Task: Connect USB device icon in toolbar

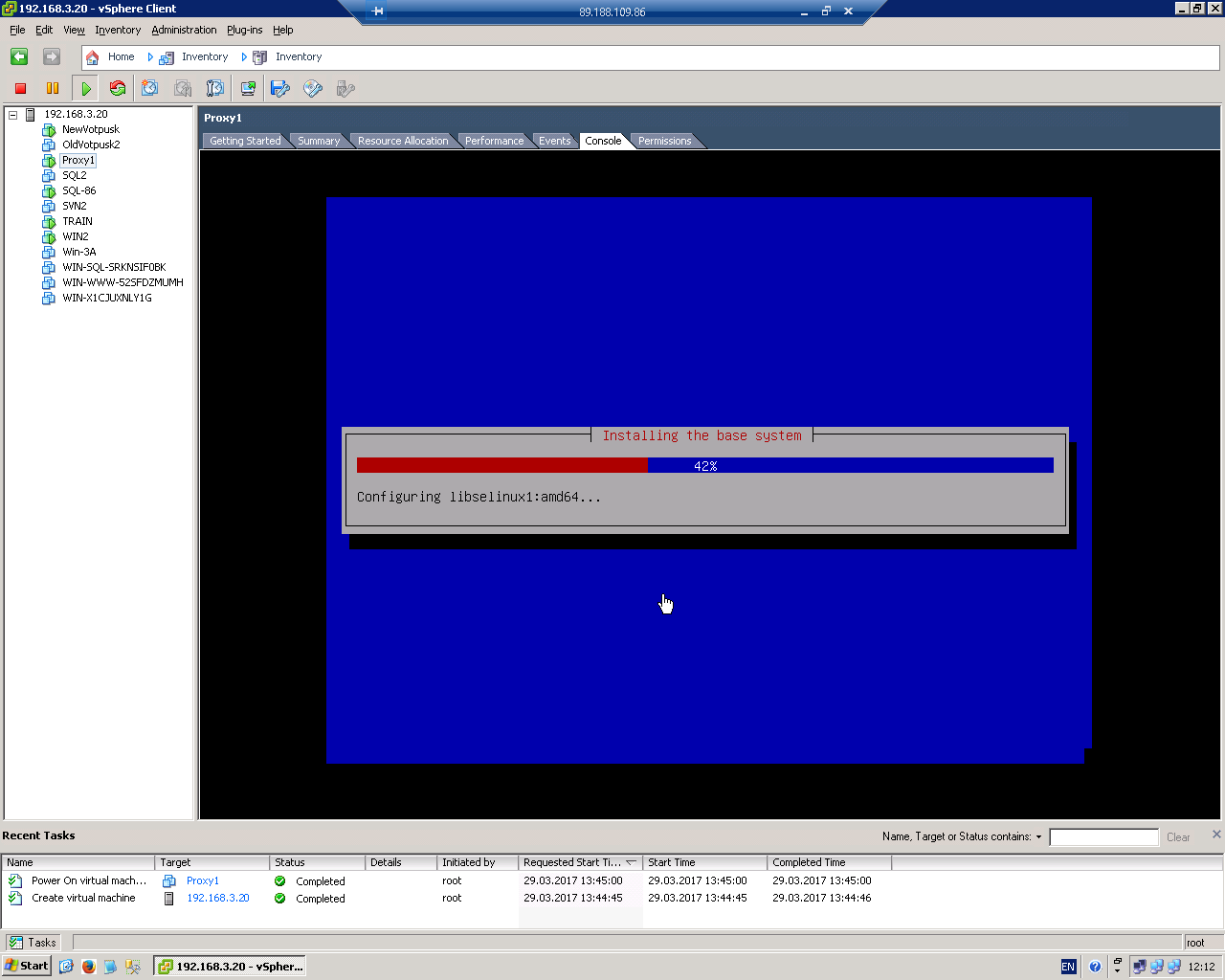Action: click(x=345, y=89)
